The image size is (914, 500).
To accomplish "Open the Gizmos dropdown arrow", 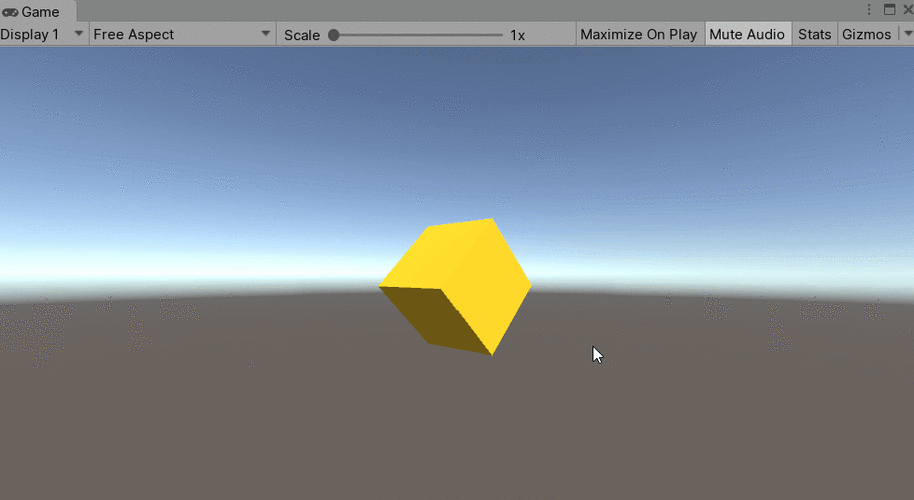I will 908,34.
